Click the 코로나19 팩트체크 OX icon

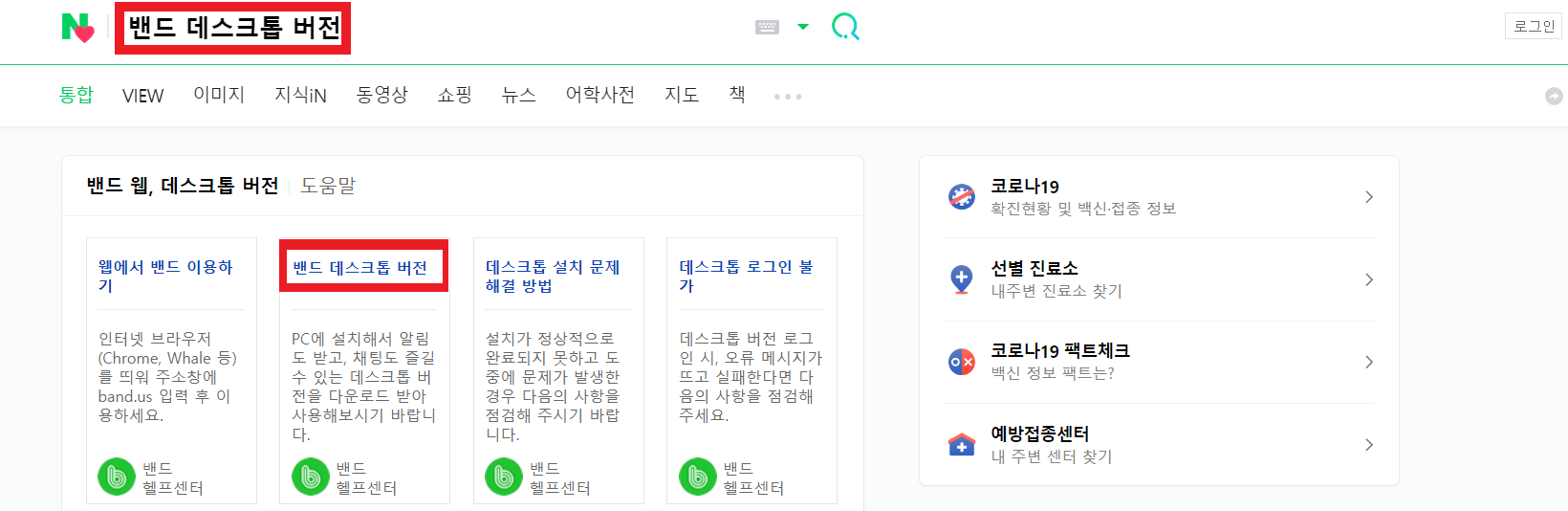961,362
